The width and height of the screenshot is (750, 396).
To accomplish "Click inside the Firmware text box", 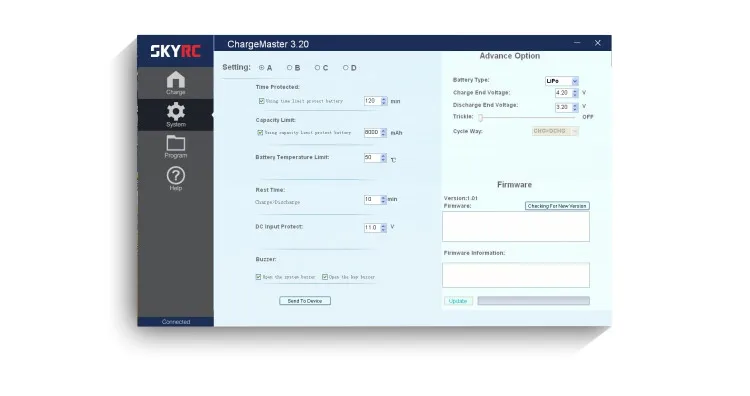I will point(516,227).
